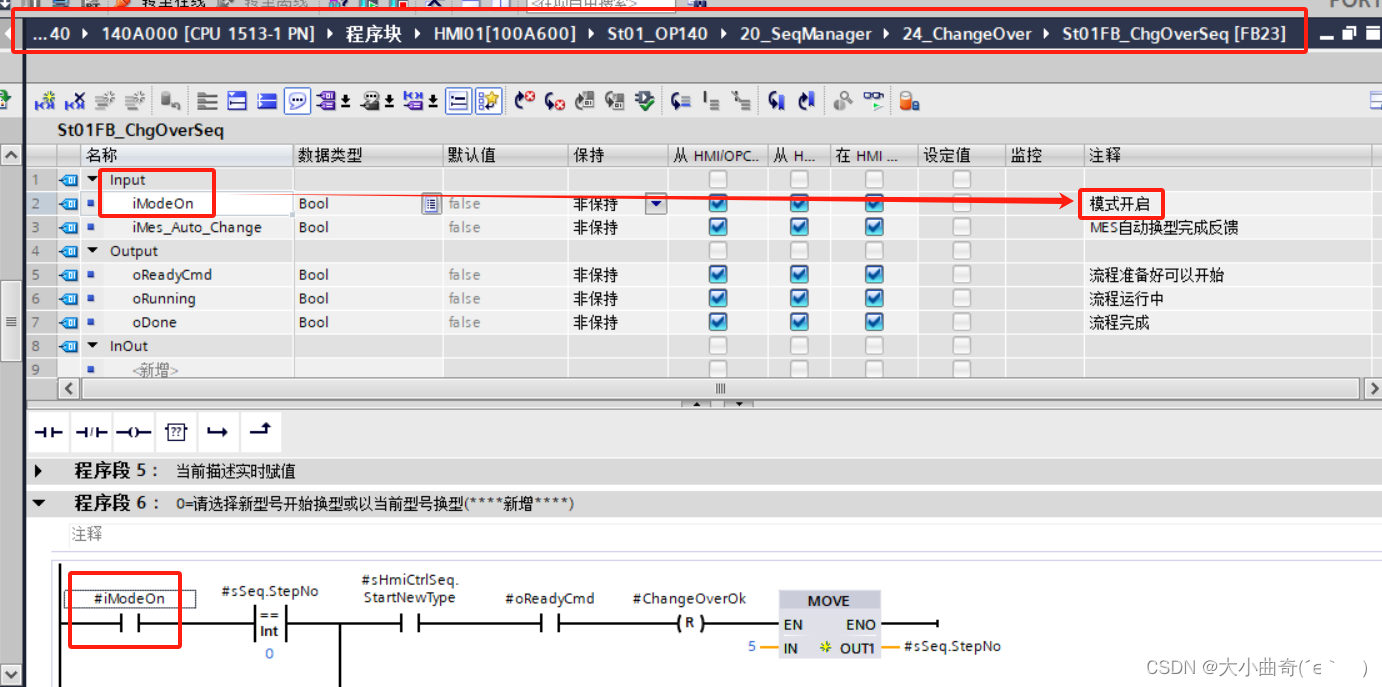Click the Open all networks icon
Screen dimensions: 1382x687
coord(238,100)
